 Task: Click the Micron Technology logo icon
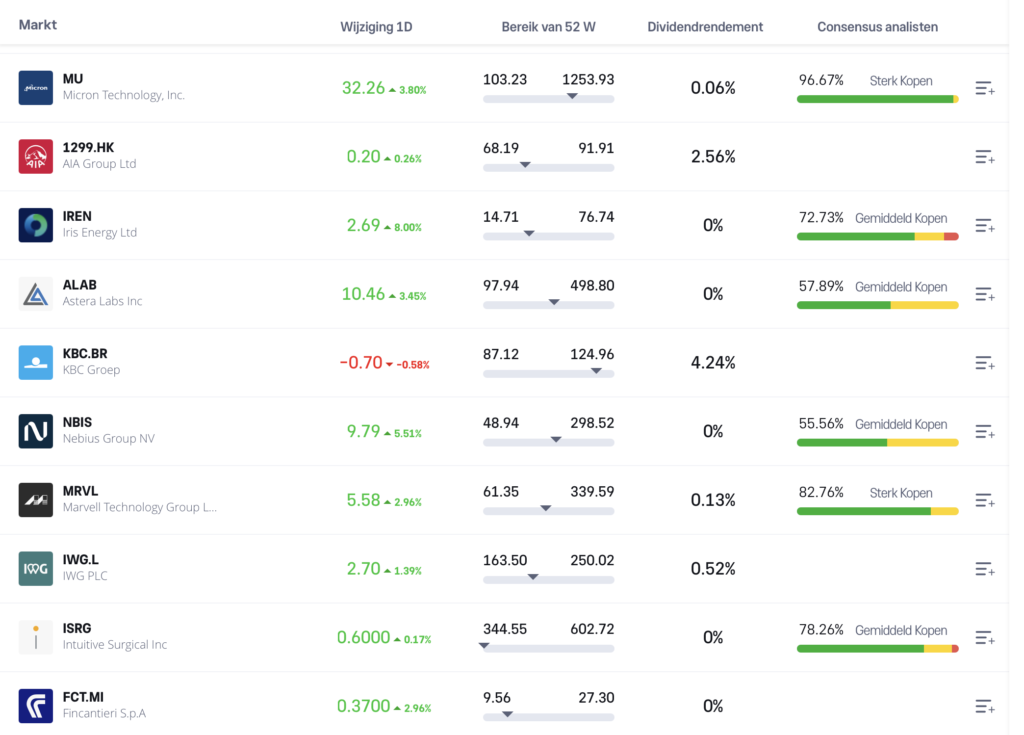pyautogui.click(x=36, y=88)
